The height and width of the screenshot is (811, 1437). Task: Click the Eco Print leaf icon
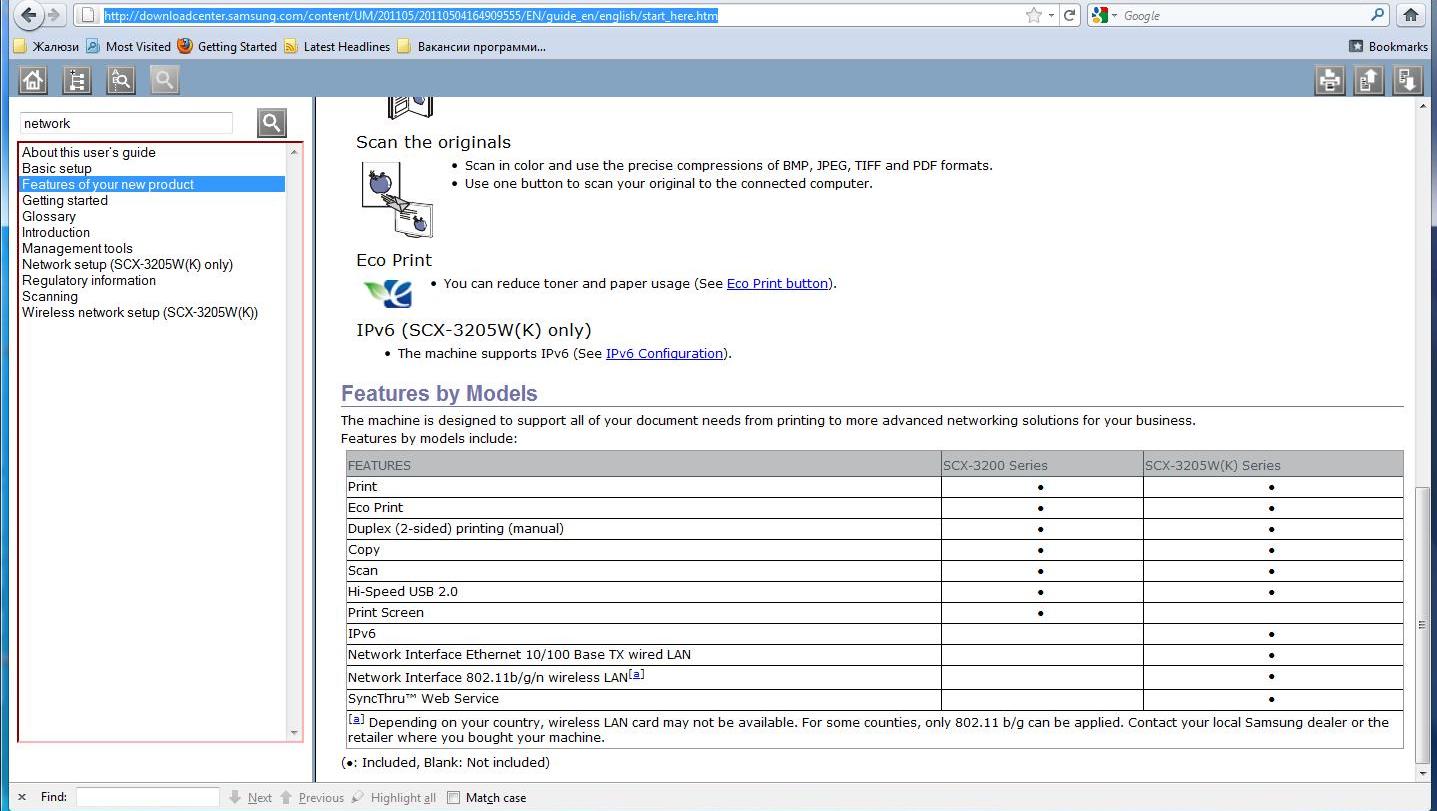pos(388,292)
